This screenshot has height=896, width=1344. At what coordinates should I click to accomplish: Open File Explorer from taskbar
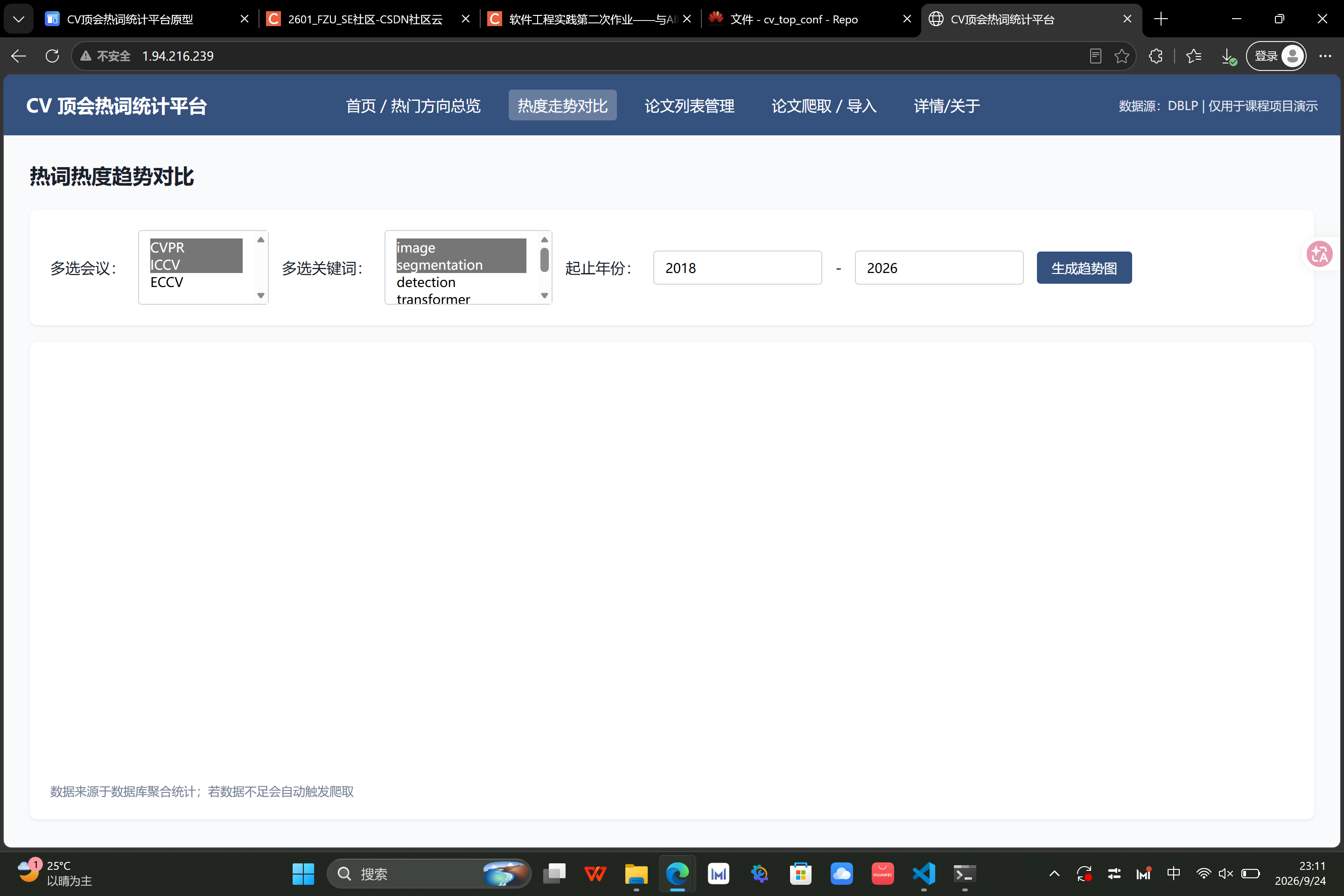coord(636,874)
